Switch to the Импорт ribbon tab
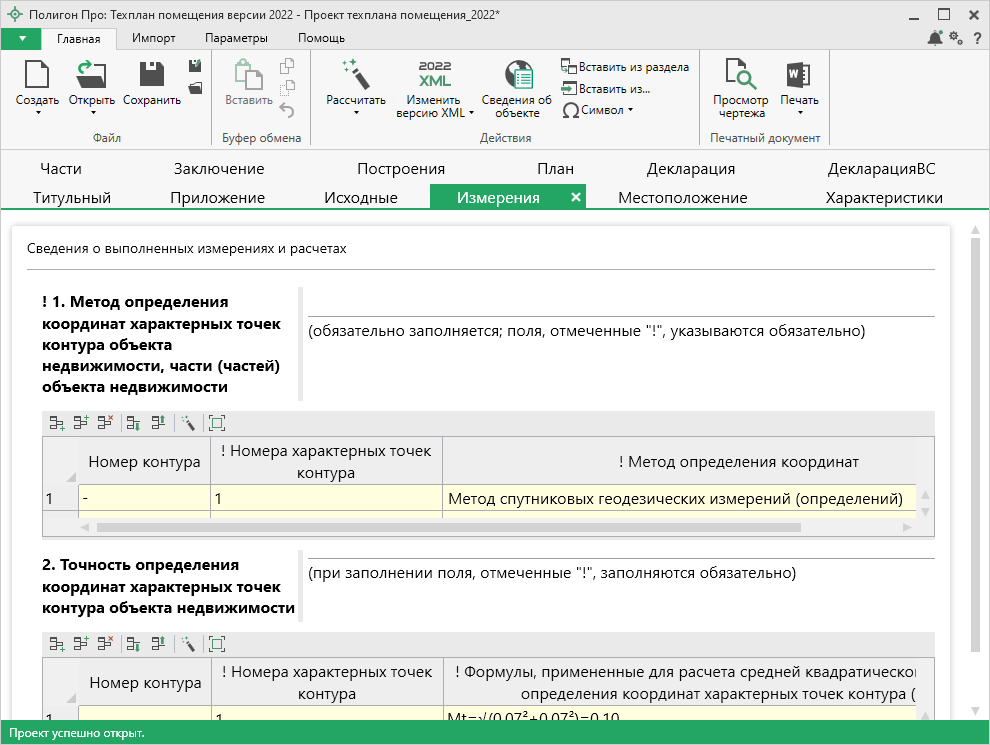Screen dimensions: 990x745 [153, 38]
